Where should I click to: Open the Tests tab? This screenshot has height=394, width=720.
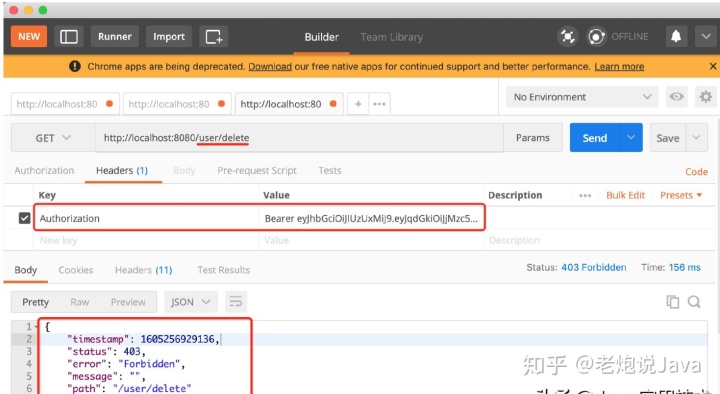pos(330,170)
